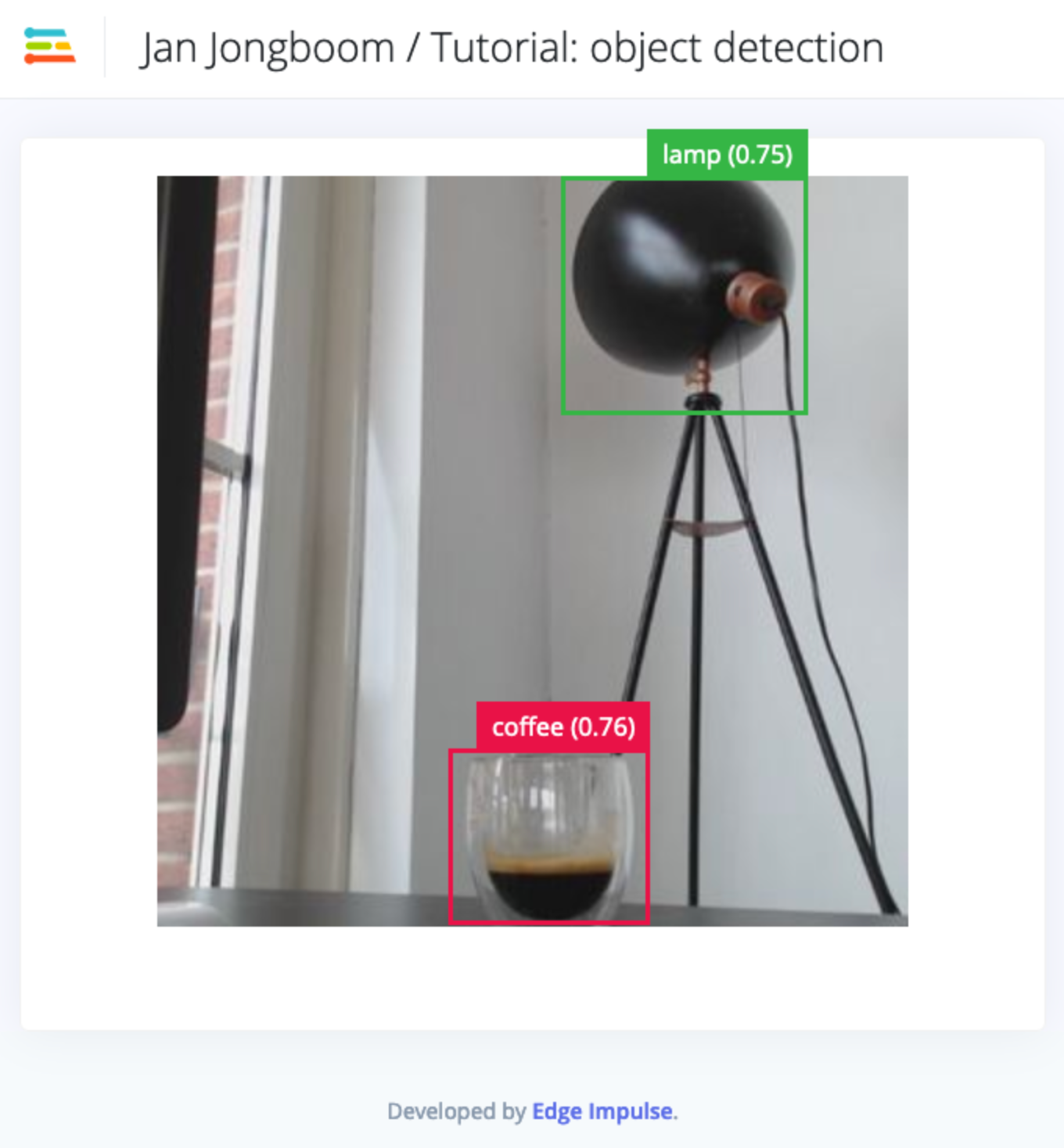Open the Edge Impulse link in the footer

[x=602, y=1111]
